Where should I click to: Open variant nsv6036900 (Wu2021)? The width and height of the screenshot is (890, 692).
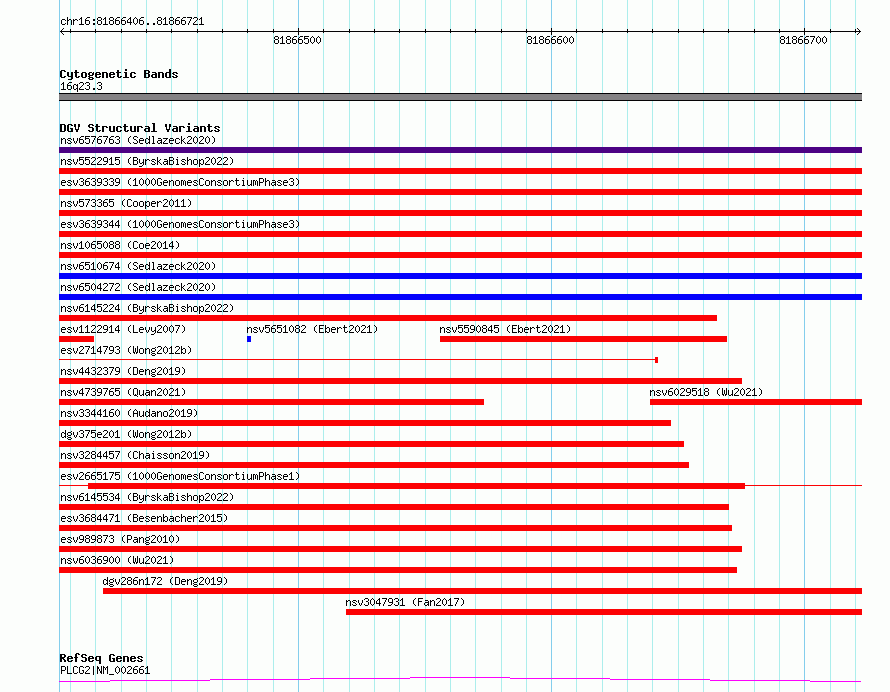click(x=117, y=560)
